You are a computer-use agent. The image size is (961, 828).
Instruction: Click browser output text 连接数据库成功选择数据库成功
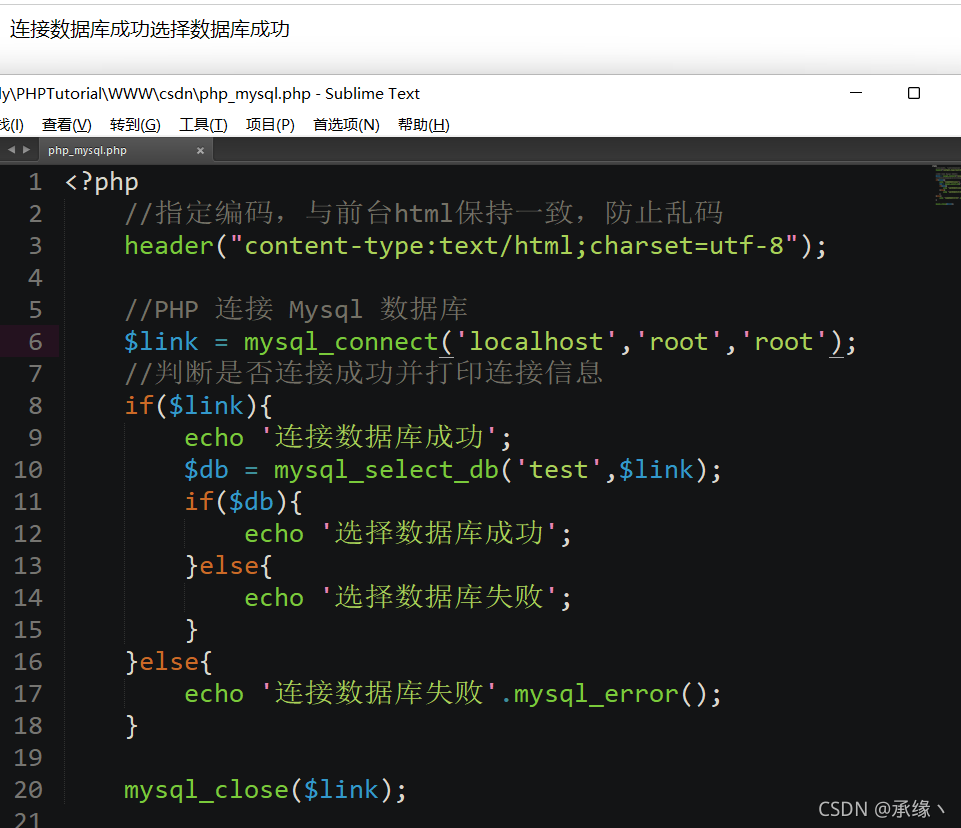click(150, 29)
